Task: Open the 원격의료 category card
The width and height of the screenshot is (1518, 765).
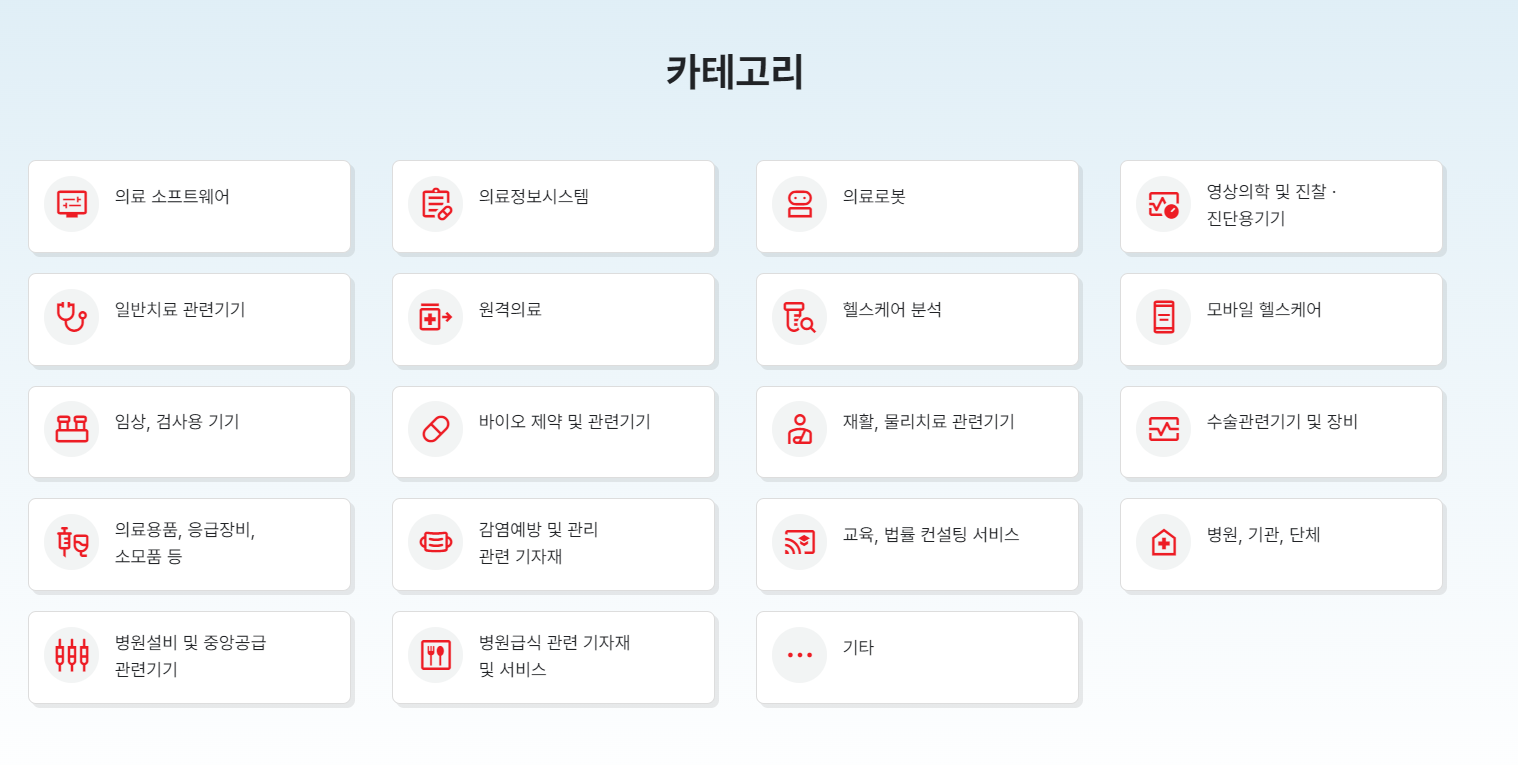Action: (x=553, y=319)
